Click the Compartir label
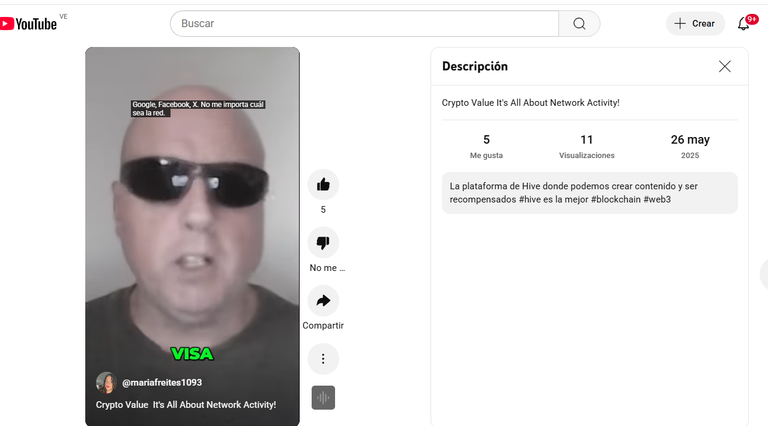The image size is (768, 426). (x=323, y=326)
